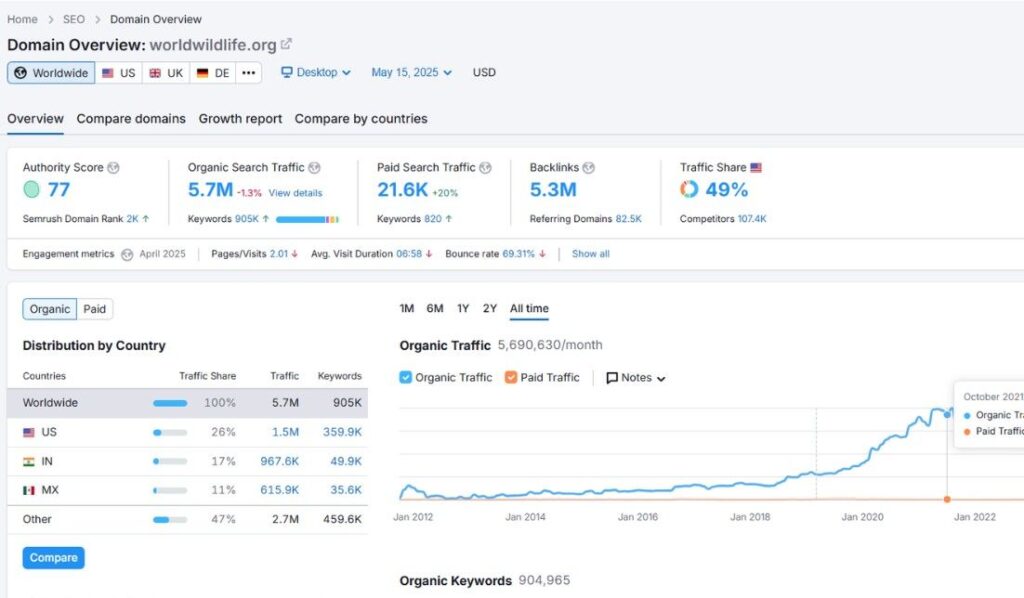Click the green Authority Score circle
This screenshot has width=1024, height=598.
coord(31,189)
